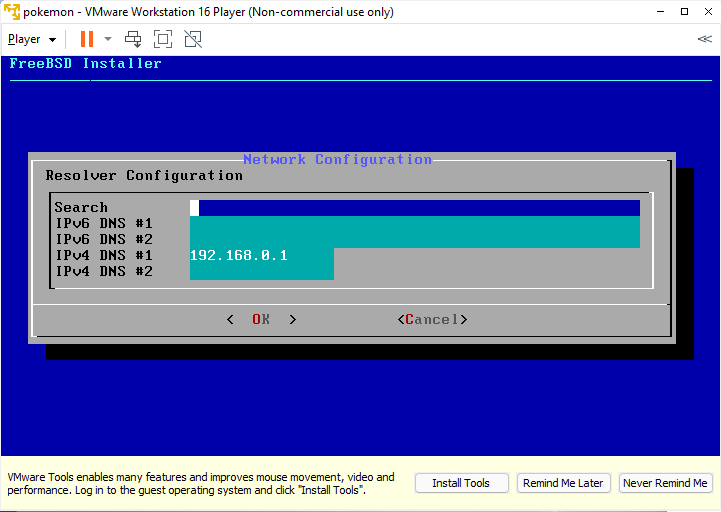Click the Network Configuration title
Screen dimensions: 721x512
(x=338, y=160)
